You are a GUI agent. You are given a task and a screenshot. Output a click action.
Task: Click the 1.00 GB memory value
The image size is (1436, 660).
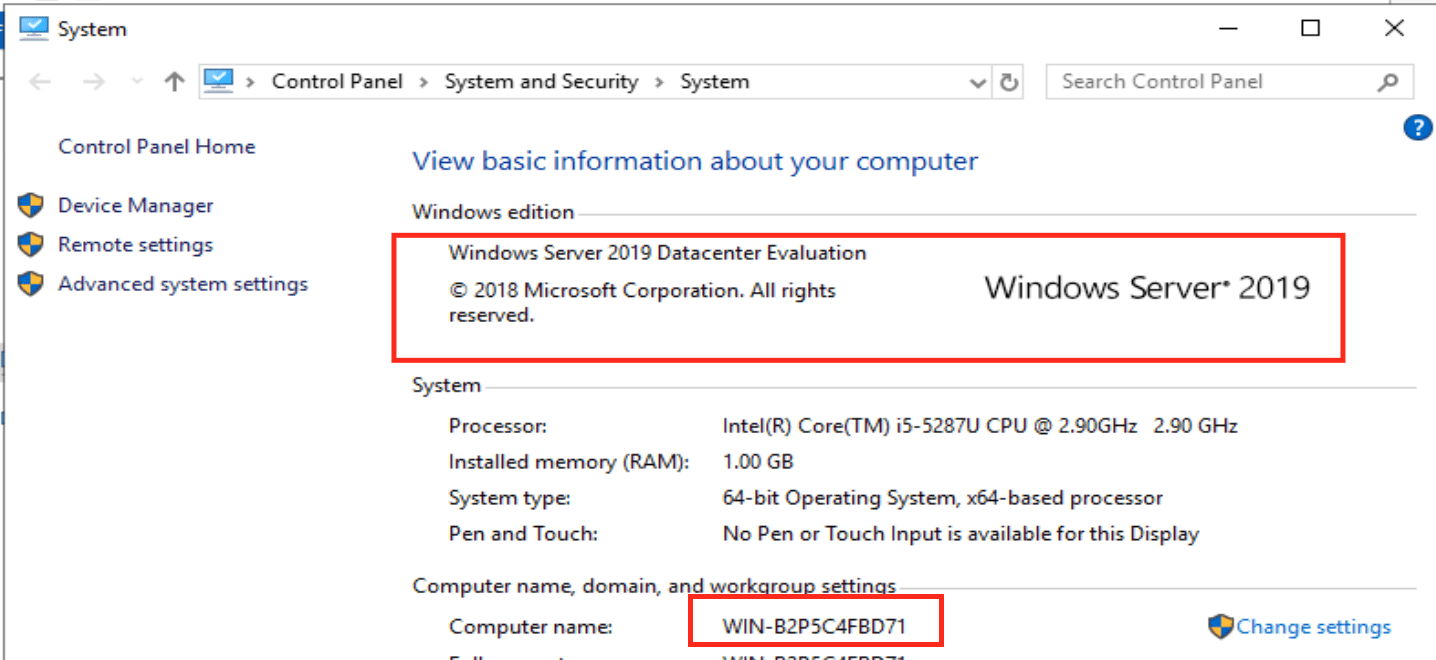point(758,462)
